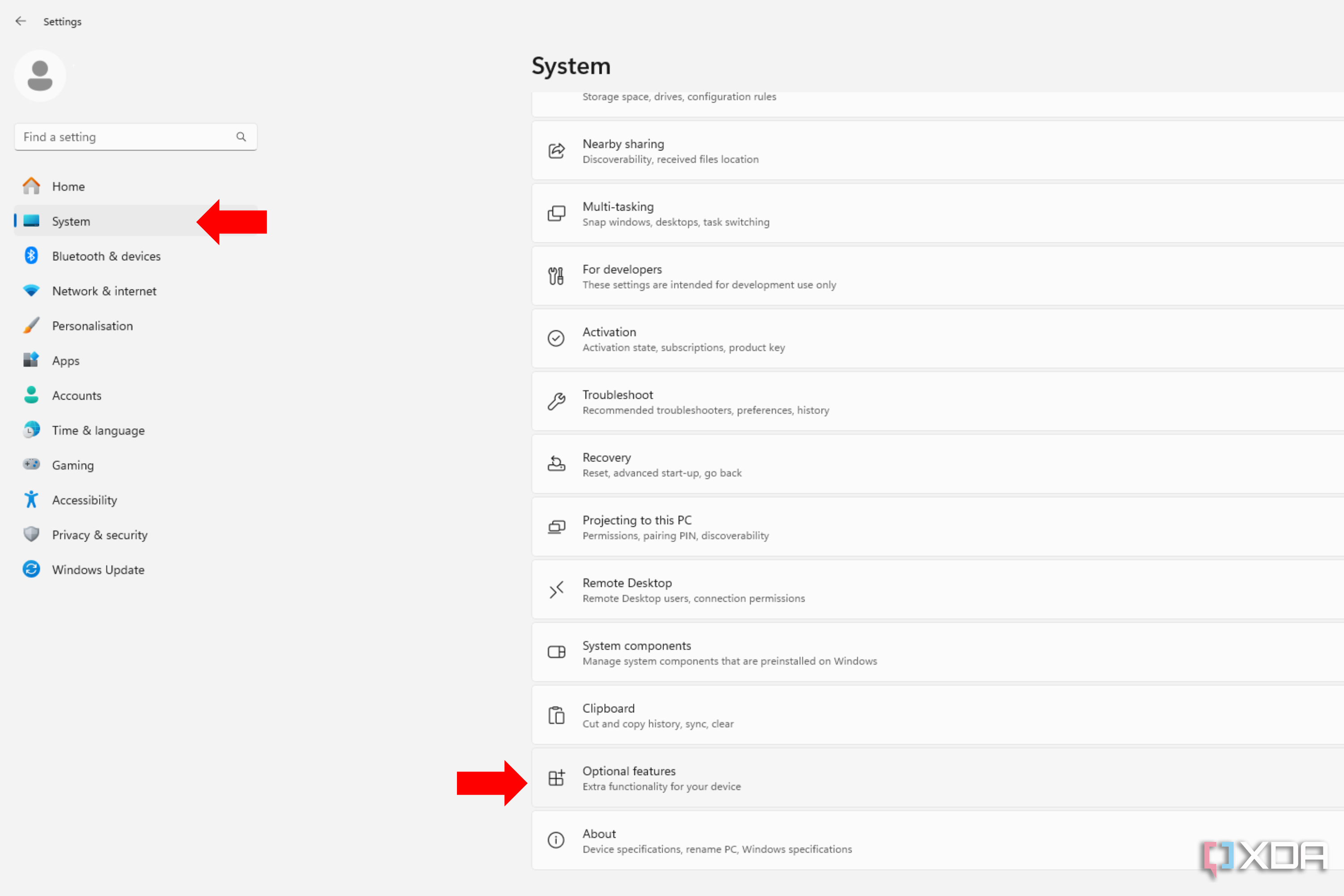1344x896 pixels.
Task: Open Network & internet using its Wi-Fi icon
Action: [31, 290]
